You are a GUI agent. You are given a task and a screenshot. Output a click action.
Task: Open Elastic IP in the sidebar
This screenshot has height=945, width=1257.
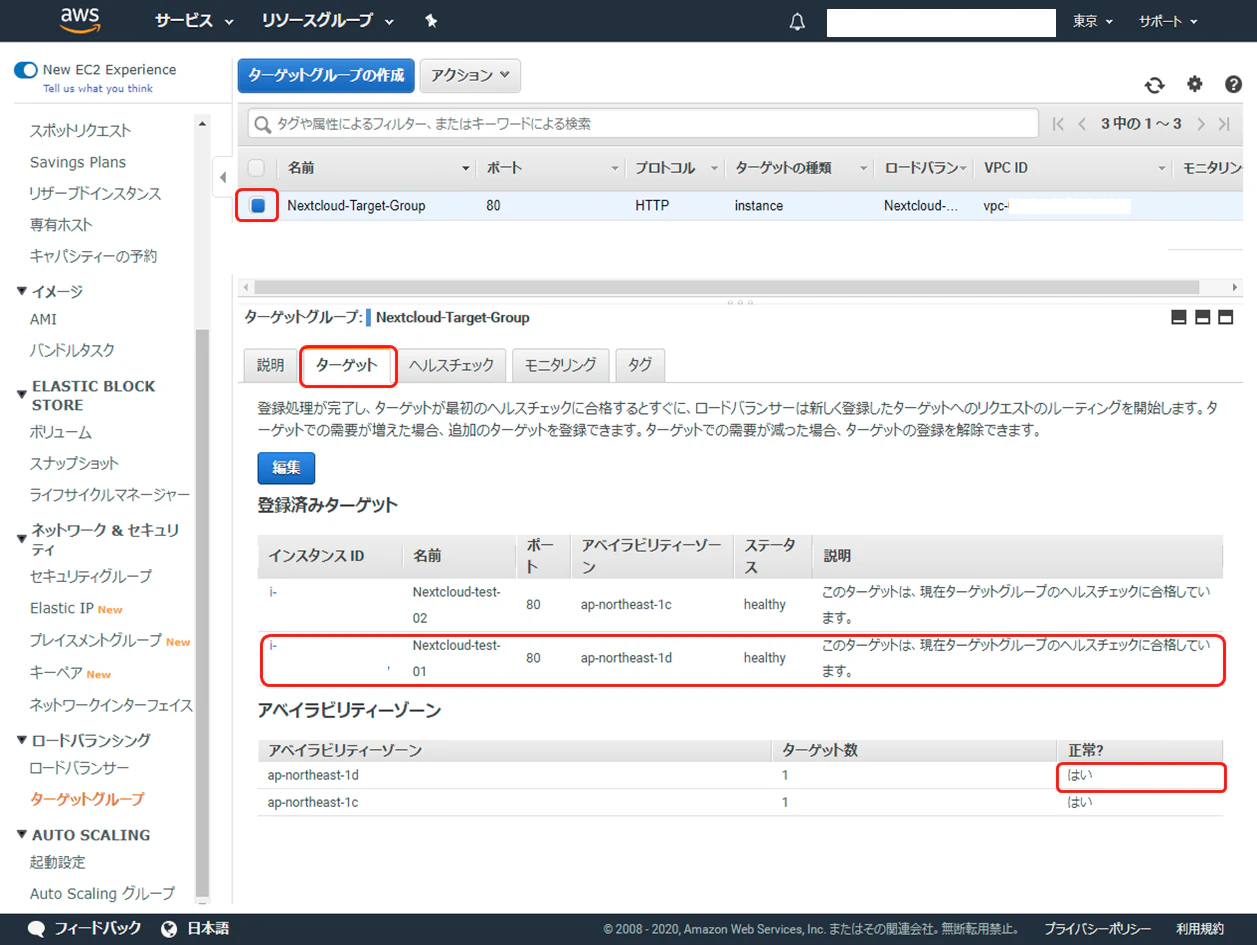pos(62,608)
